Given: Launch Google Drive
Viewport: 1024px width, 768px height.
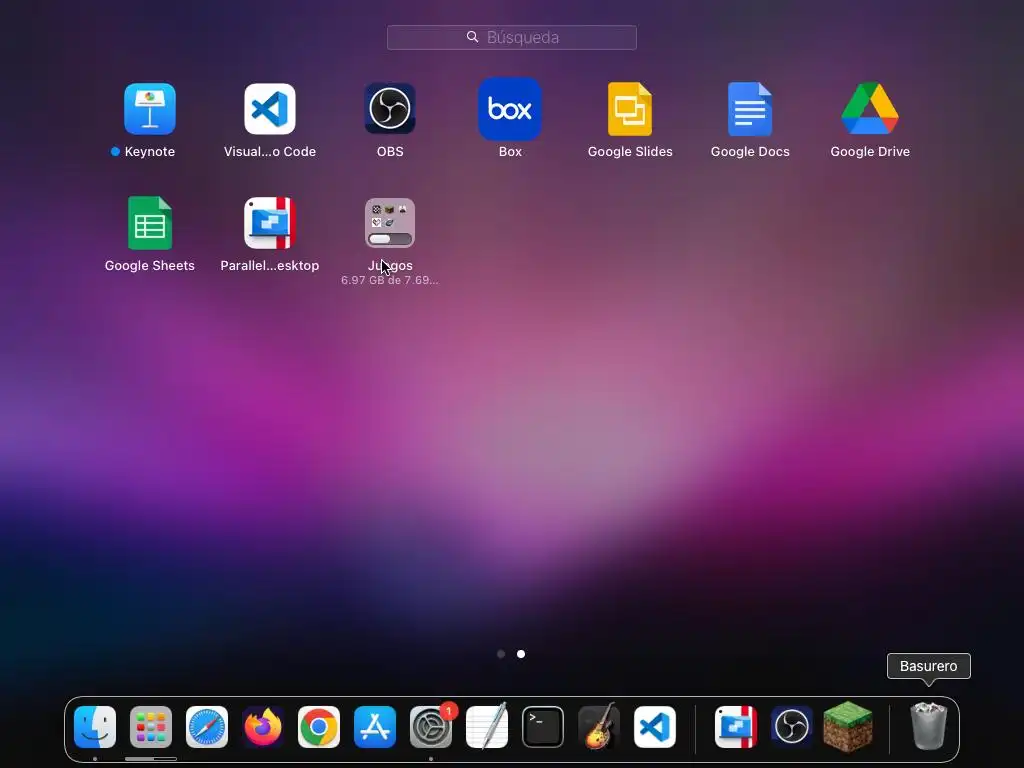Looking at the screenshot, I should (x=870, y=109).
